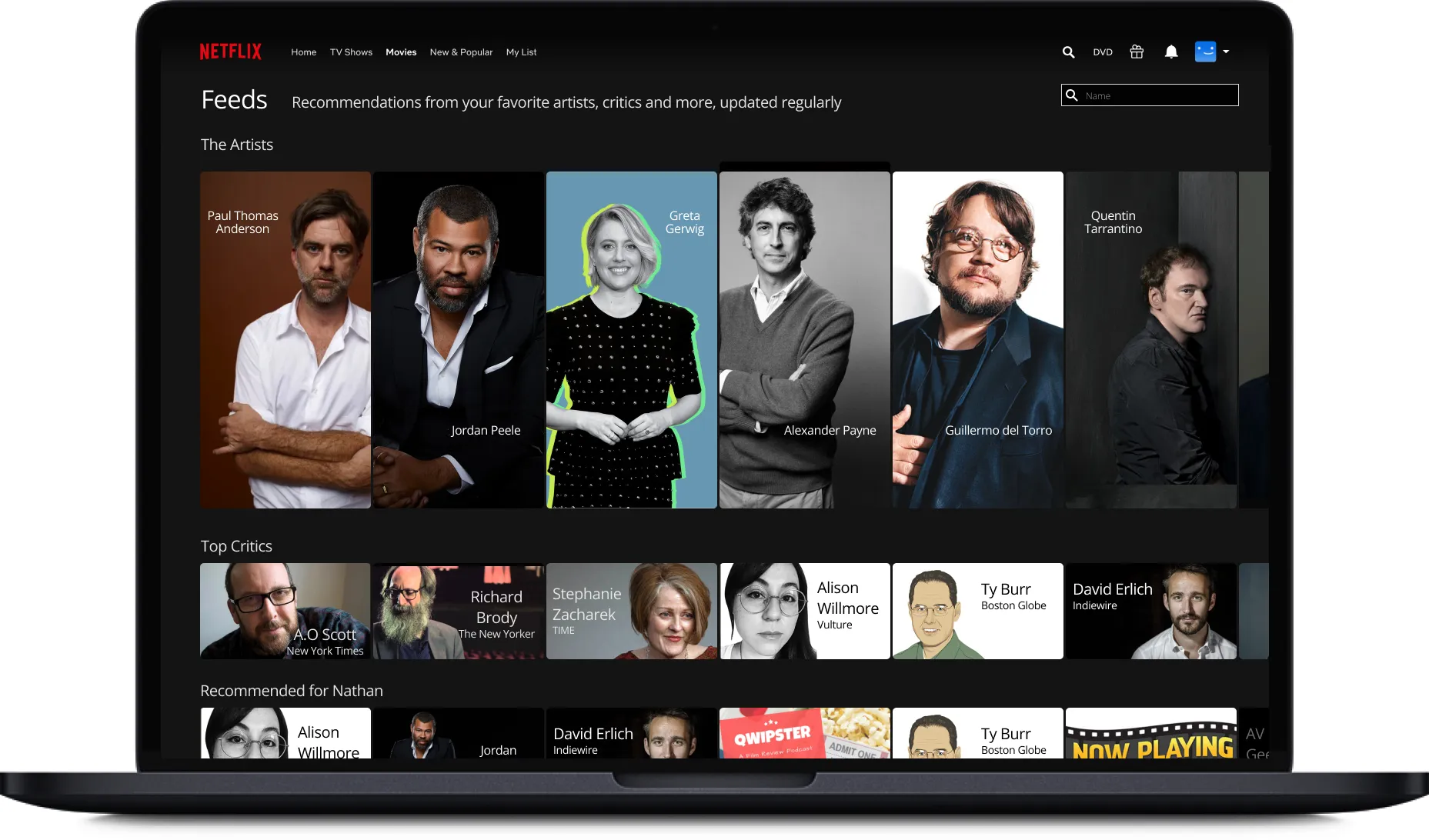Viewport: 1429px width, 840px height.
Task: Select Ty Burr from Top Critics
Action: [977, 611]
